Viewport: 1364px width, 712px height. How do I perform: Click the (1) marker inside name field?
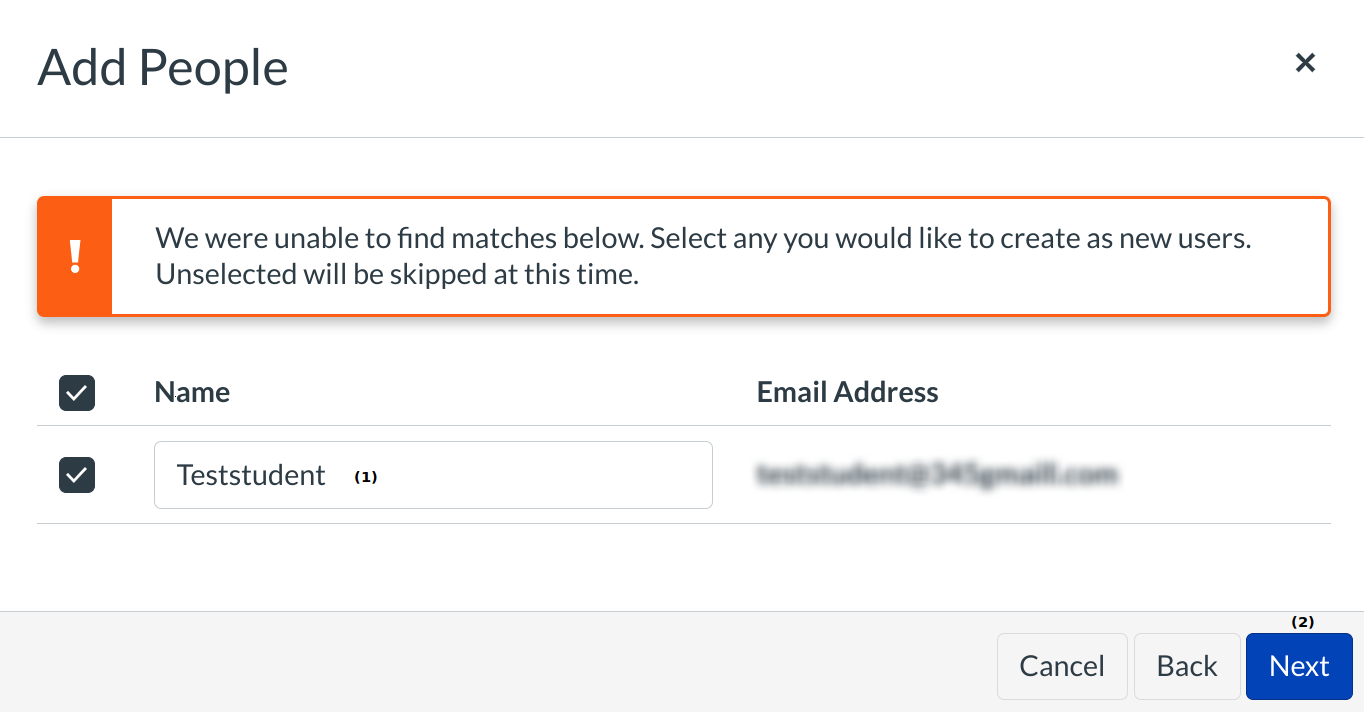pos(366,477)
